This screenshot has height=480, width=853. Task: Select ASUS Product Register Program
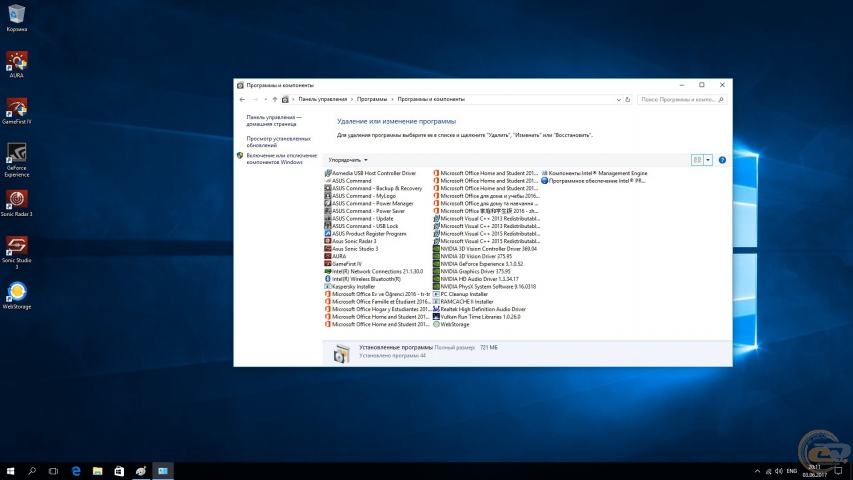366,233
